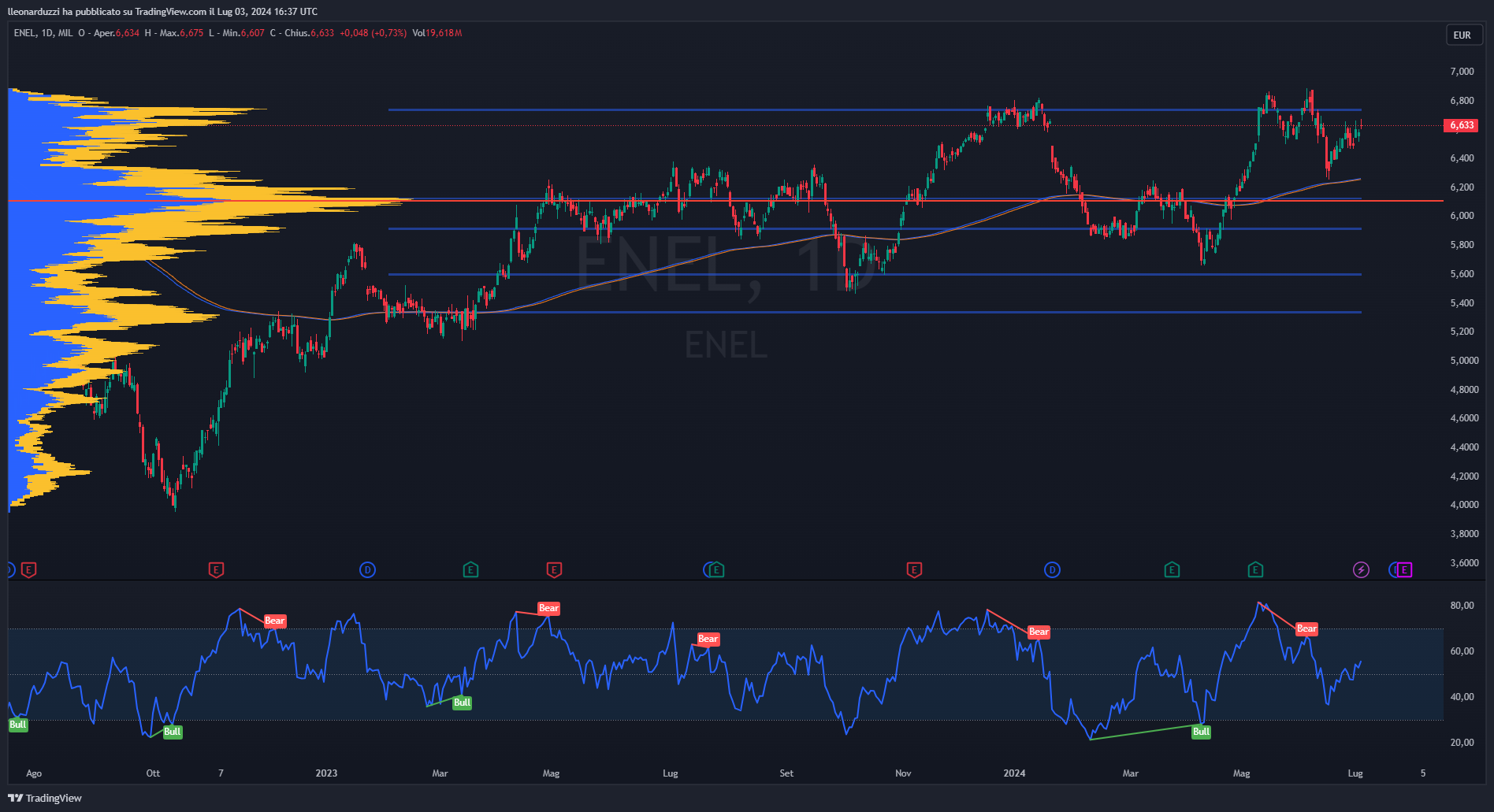
Task: Click the purple lightning event marker near Lug 2024
Action: pos(1361,569)
